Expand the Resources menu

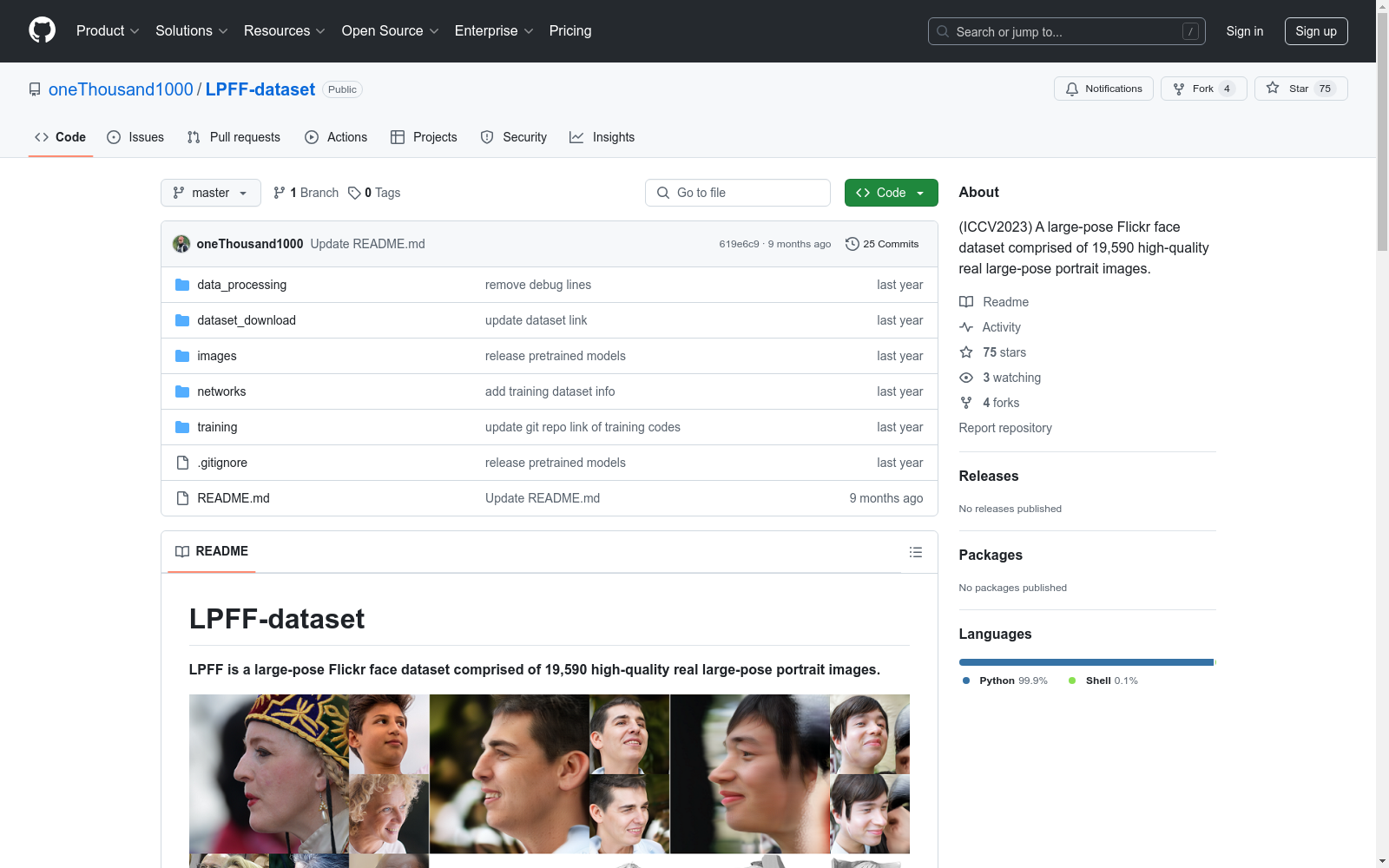tap(285, 31)
